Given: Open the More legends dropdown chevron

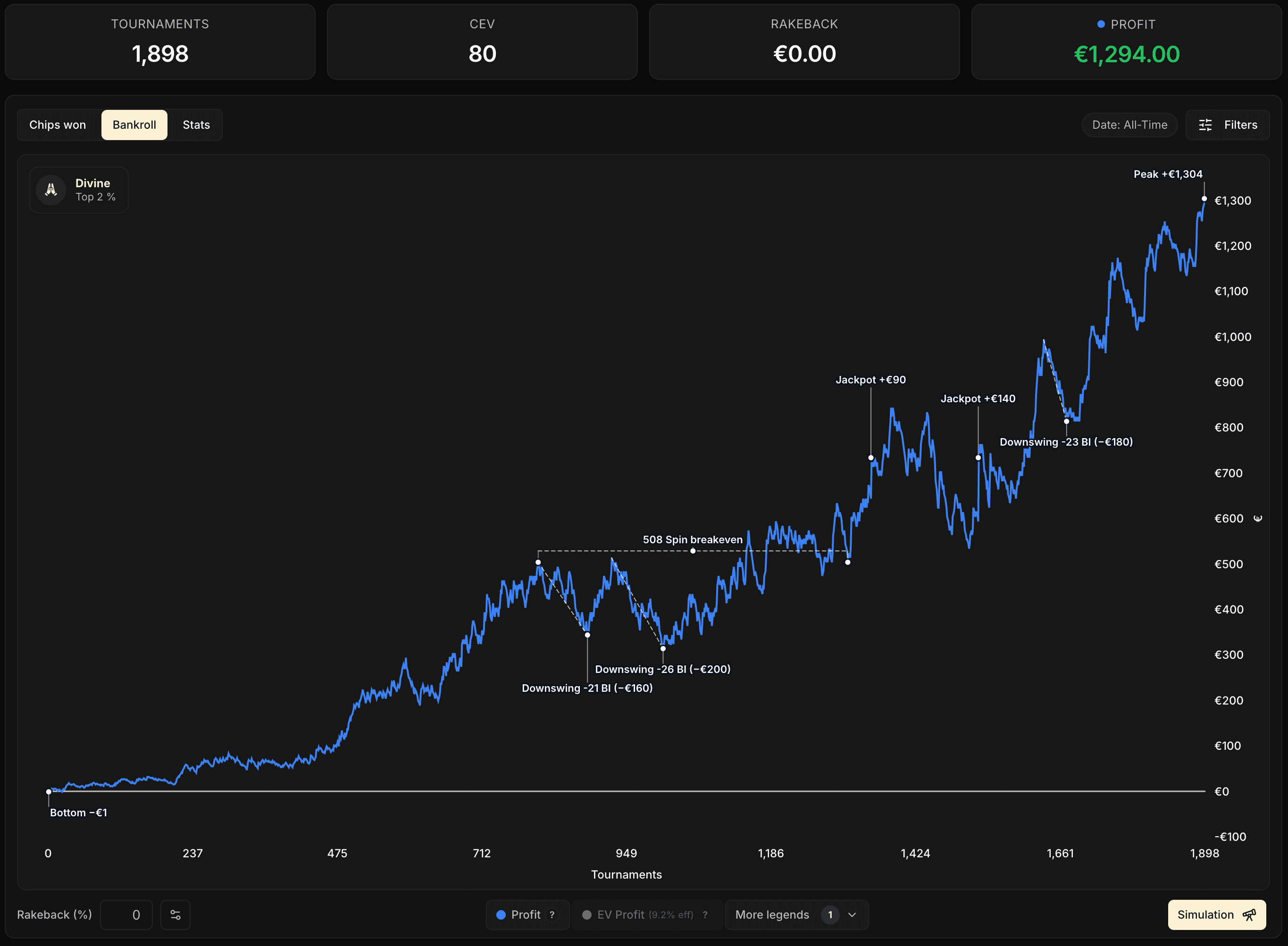Looking at the screenshot, I should 852,914.
